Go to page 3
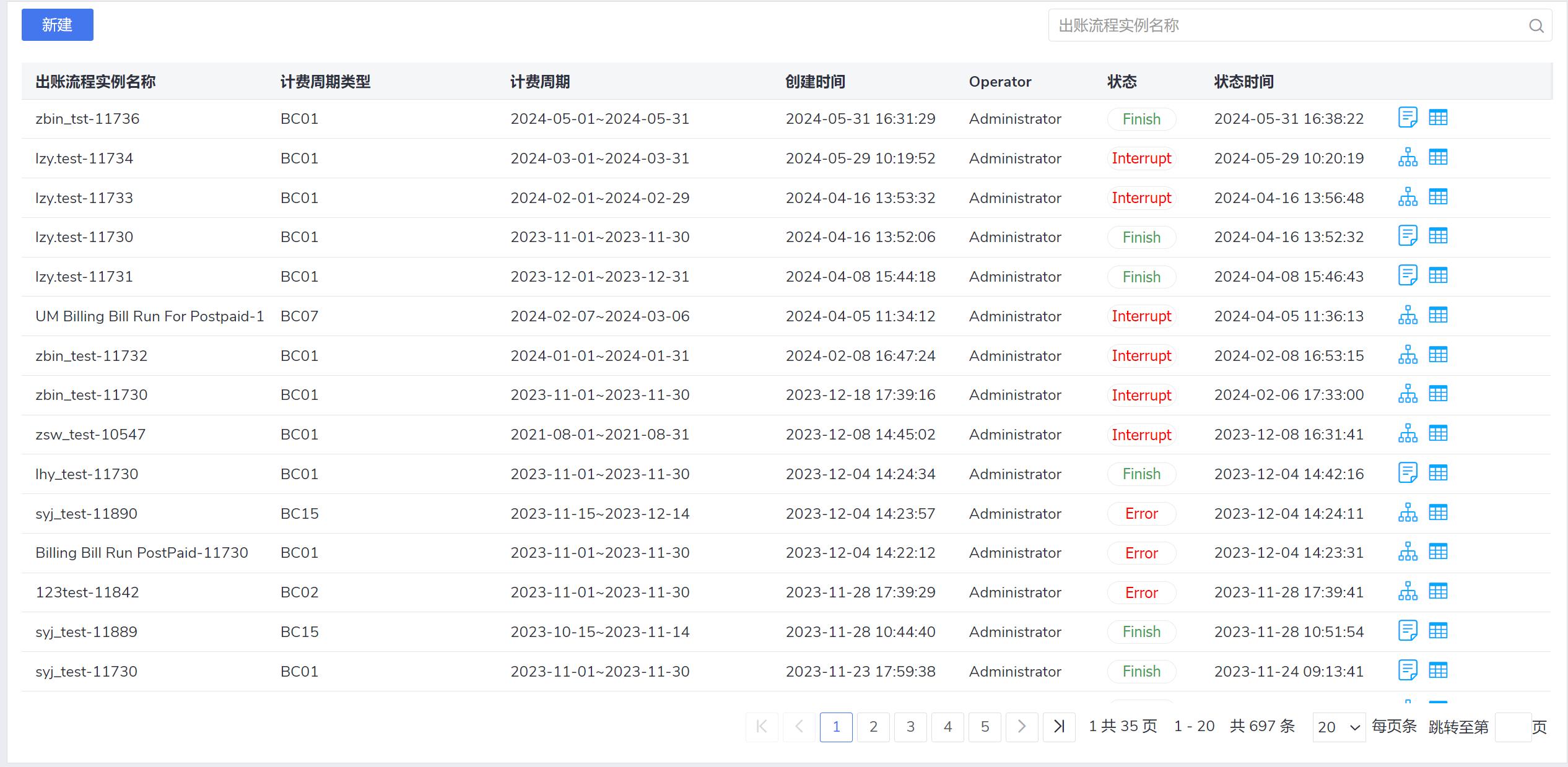The width and height of the screenshot is (1568, 767). click(910, 727)
